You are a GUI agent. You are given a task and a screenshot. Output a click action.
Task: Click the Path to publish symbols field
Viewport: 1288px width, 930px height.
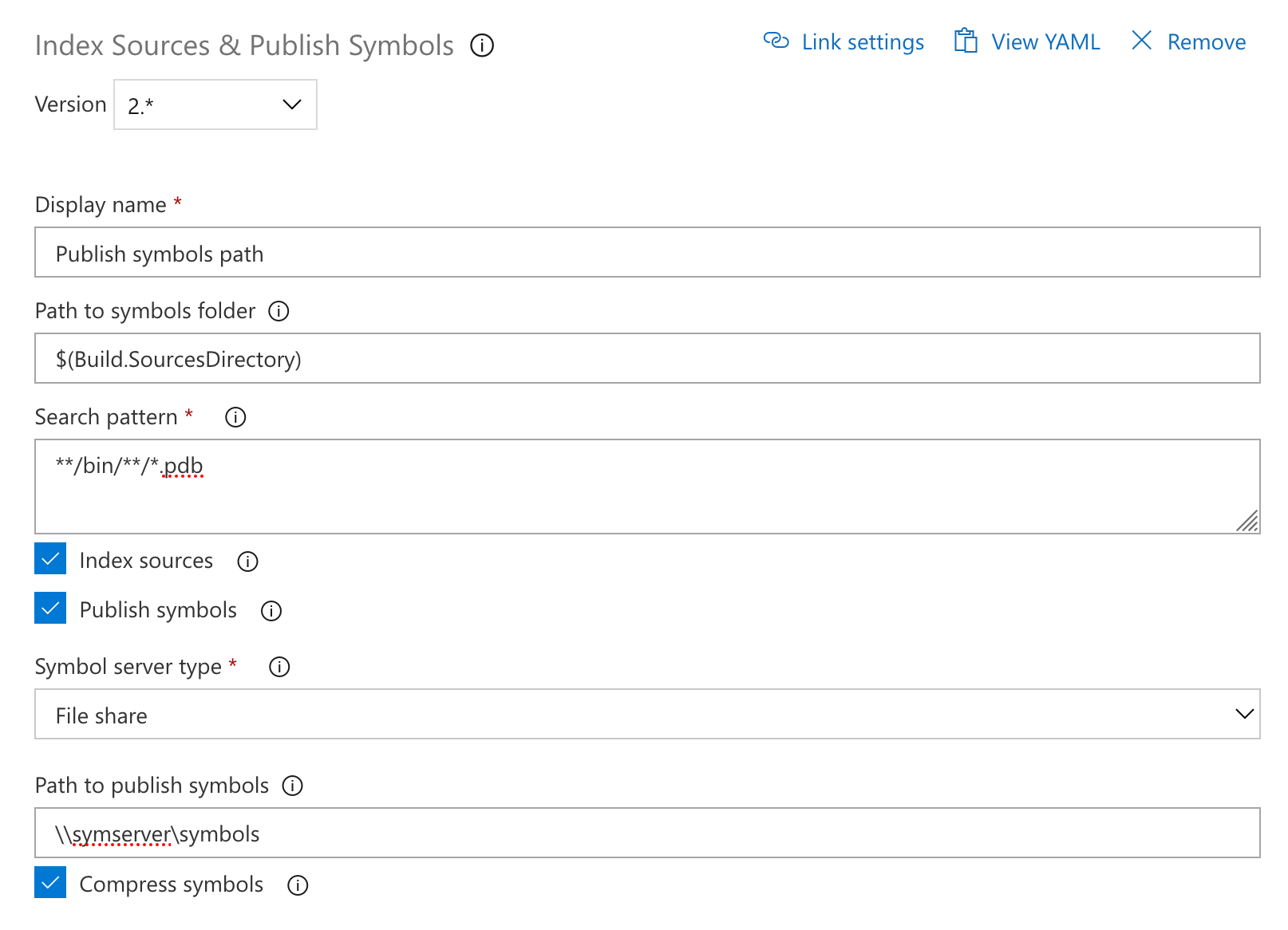click(646, 833)
